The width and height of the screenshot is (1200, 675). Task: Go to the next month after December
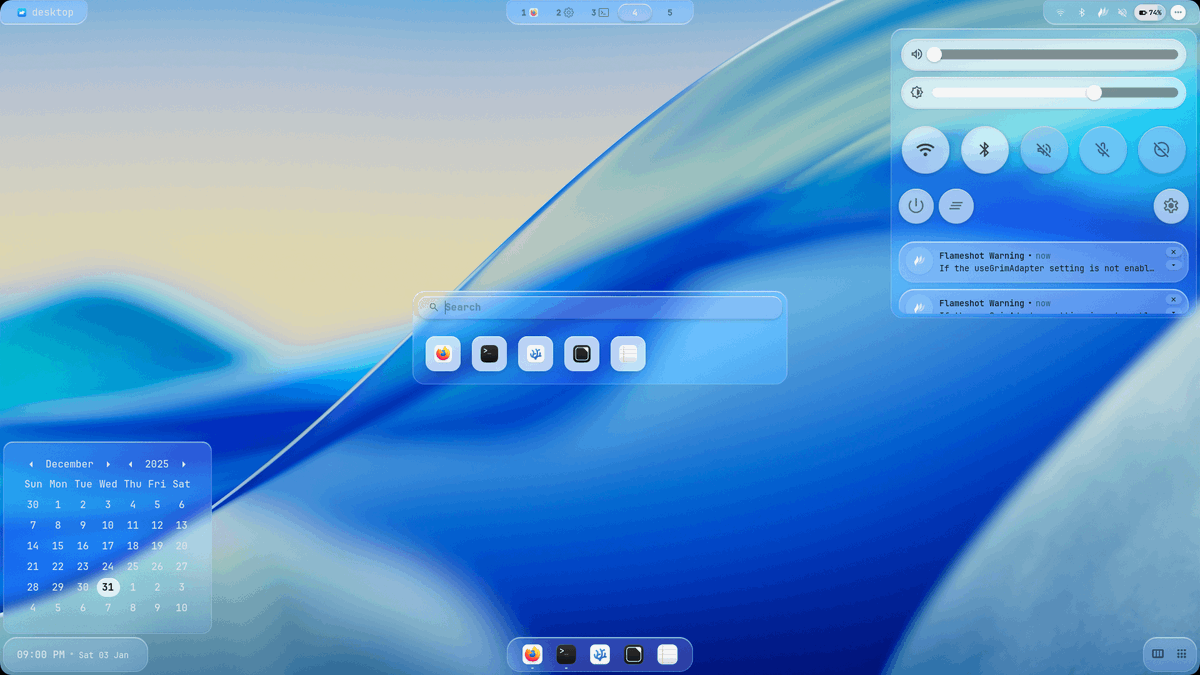coord(108,464)
